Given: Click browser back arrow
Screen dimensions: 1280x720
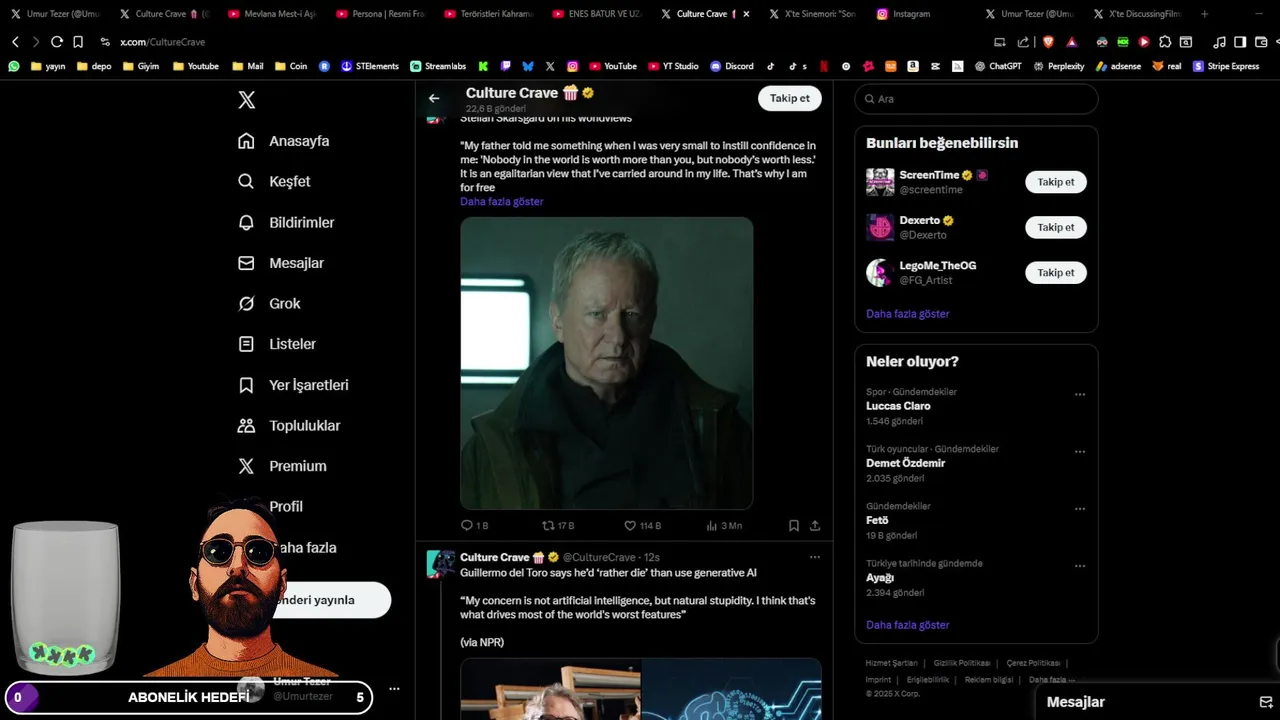Looking at the screenshot, I should click(x=15, y=42).
